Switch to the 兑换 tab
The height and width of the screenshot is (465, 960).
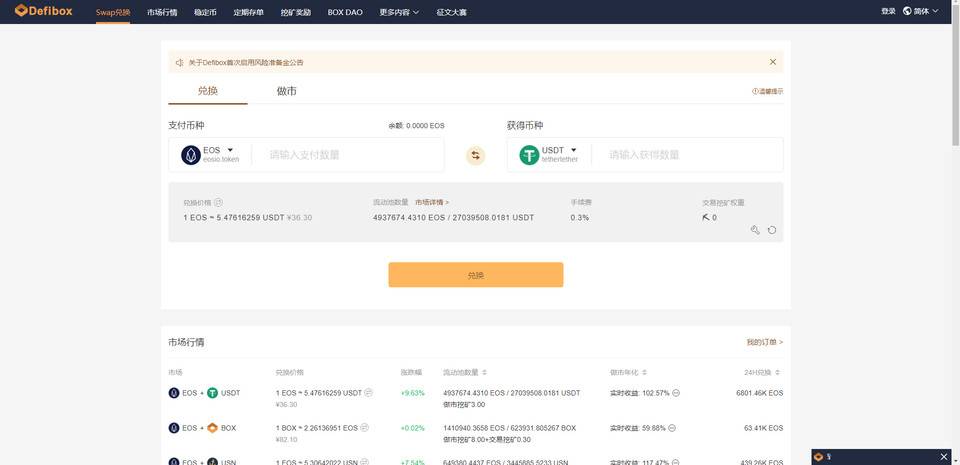208,91
